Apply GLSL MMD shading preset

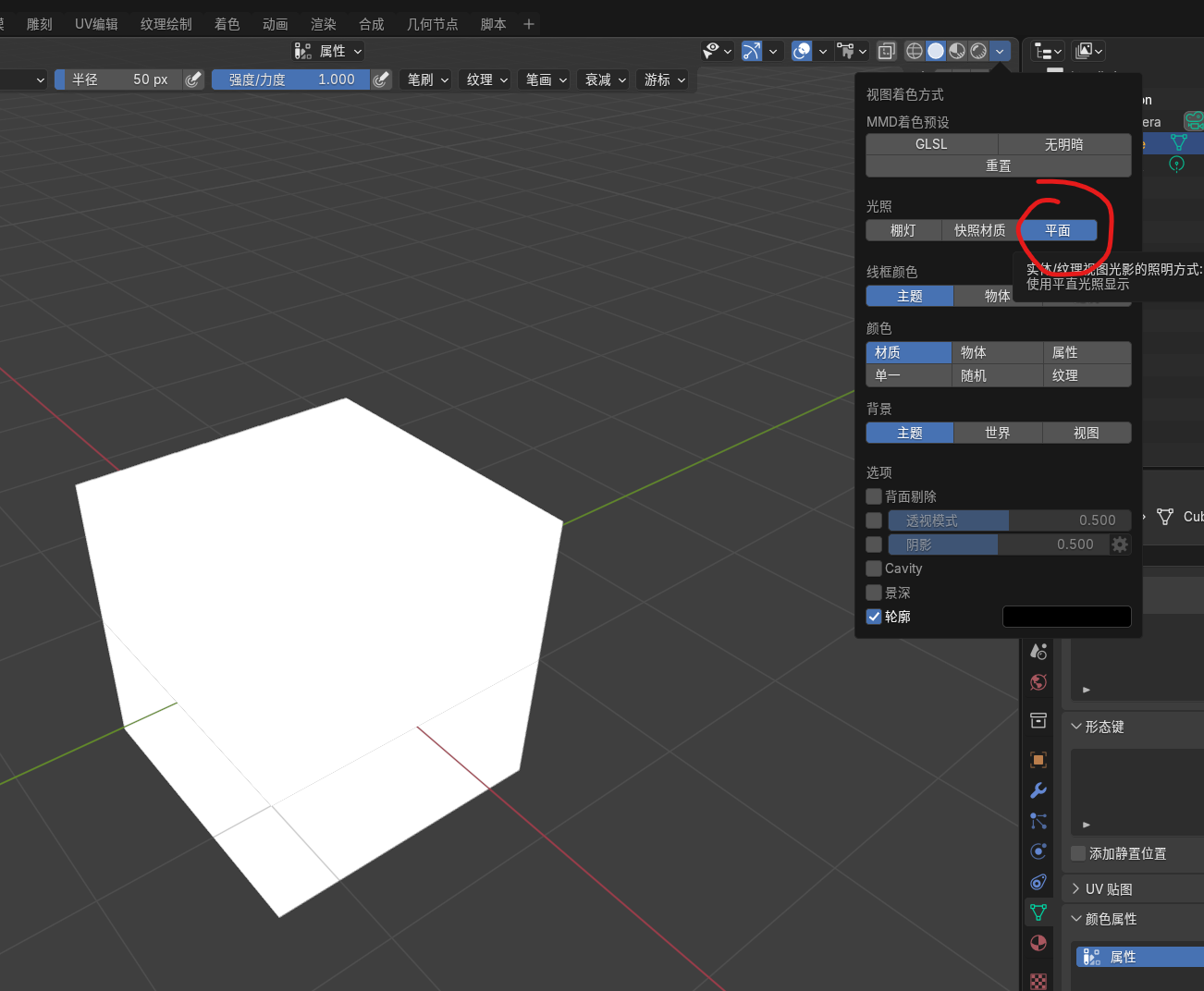coord(932,144)
